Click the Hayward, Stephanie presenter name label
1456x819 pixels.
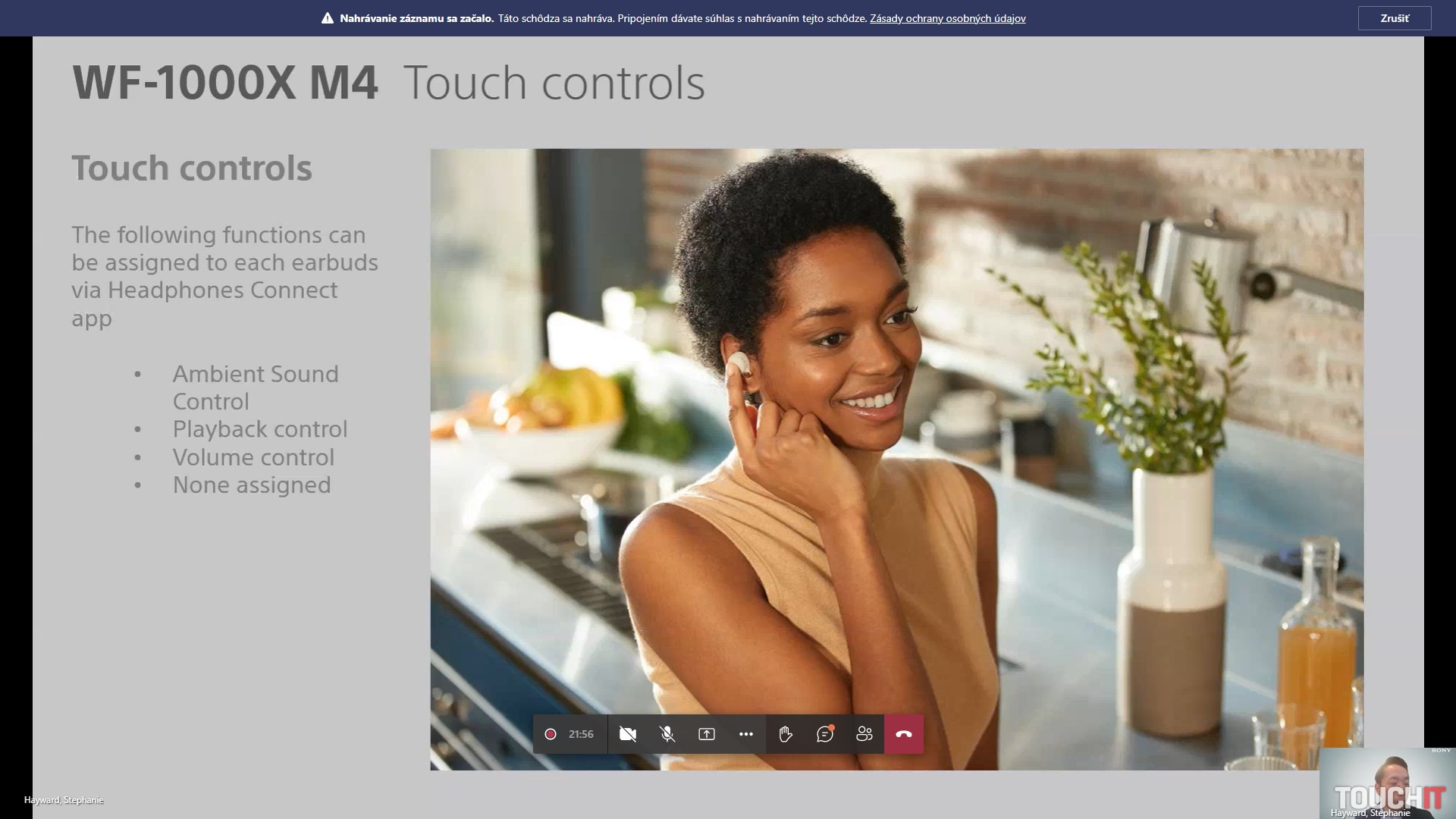(x=64, y=800)
